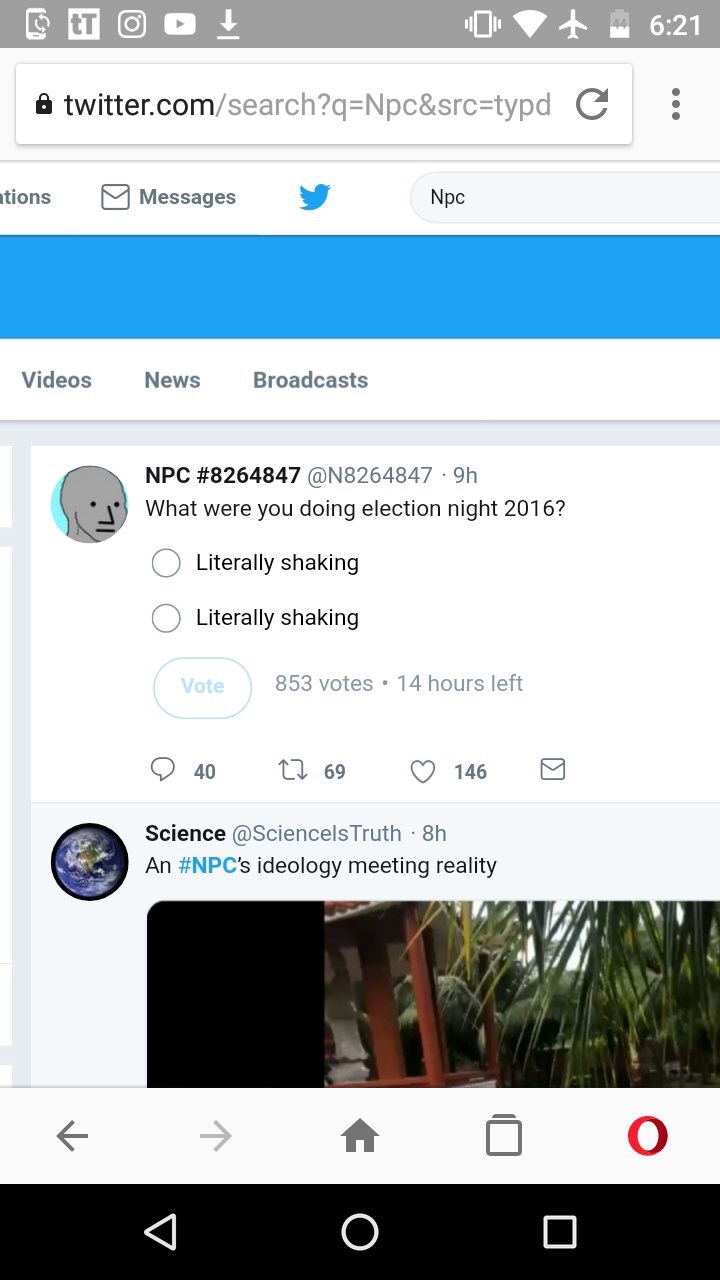Click the Twitter bird logo
Image resolution: width=720 pixels, height=1280 pixels.
[314, 197]
